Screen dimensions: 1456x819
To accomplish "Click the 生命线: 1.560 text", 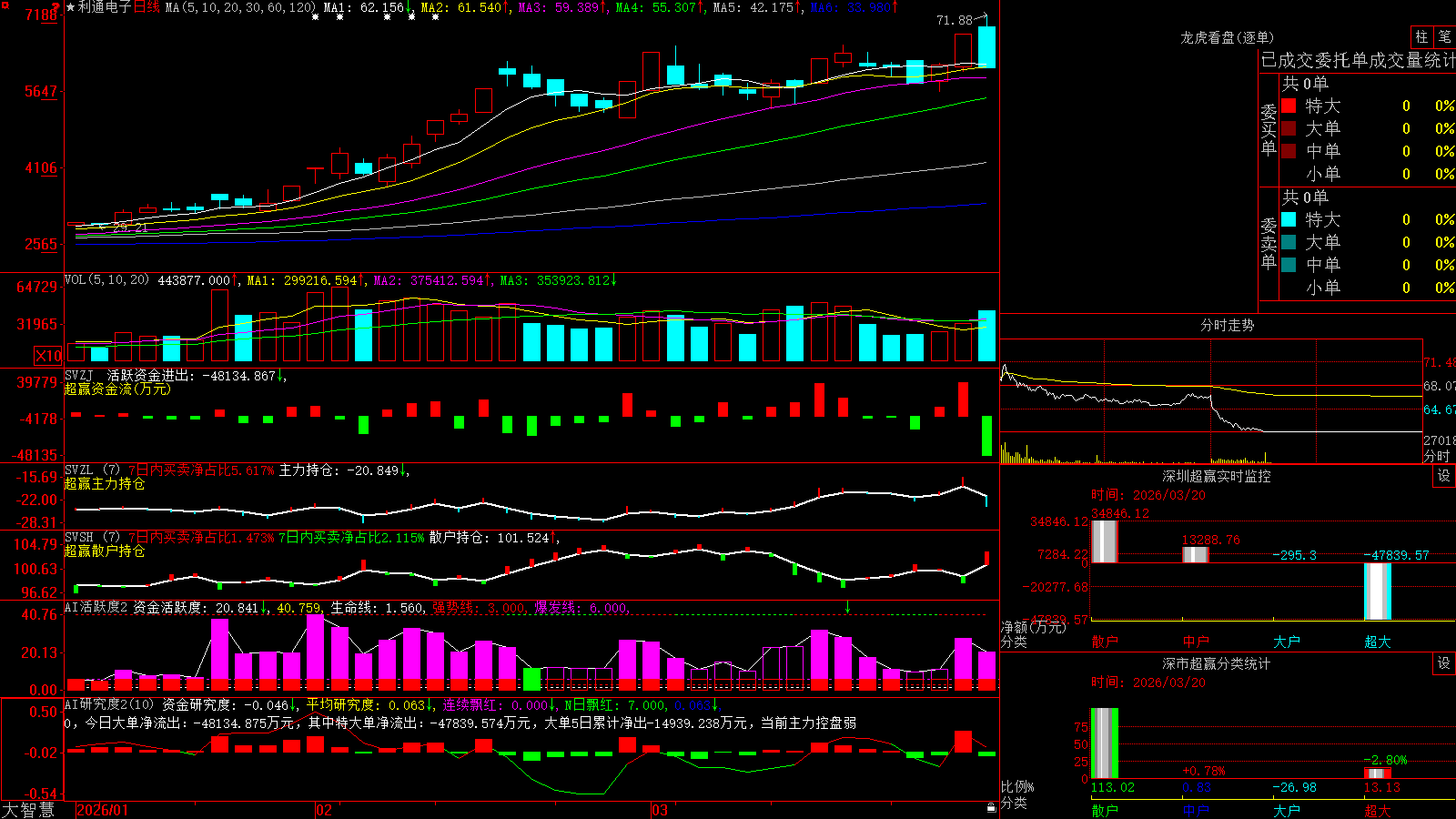I will pos(378,608).
